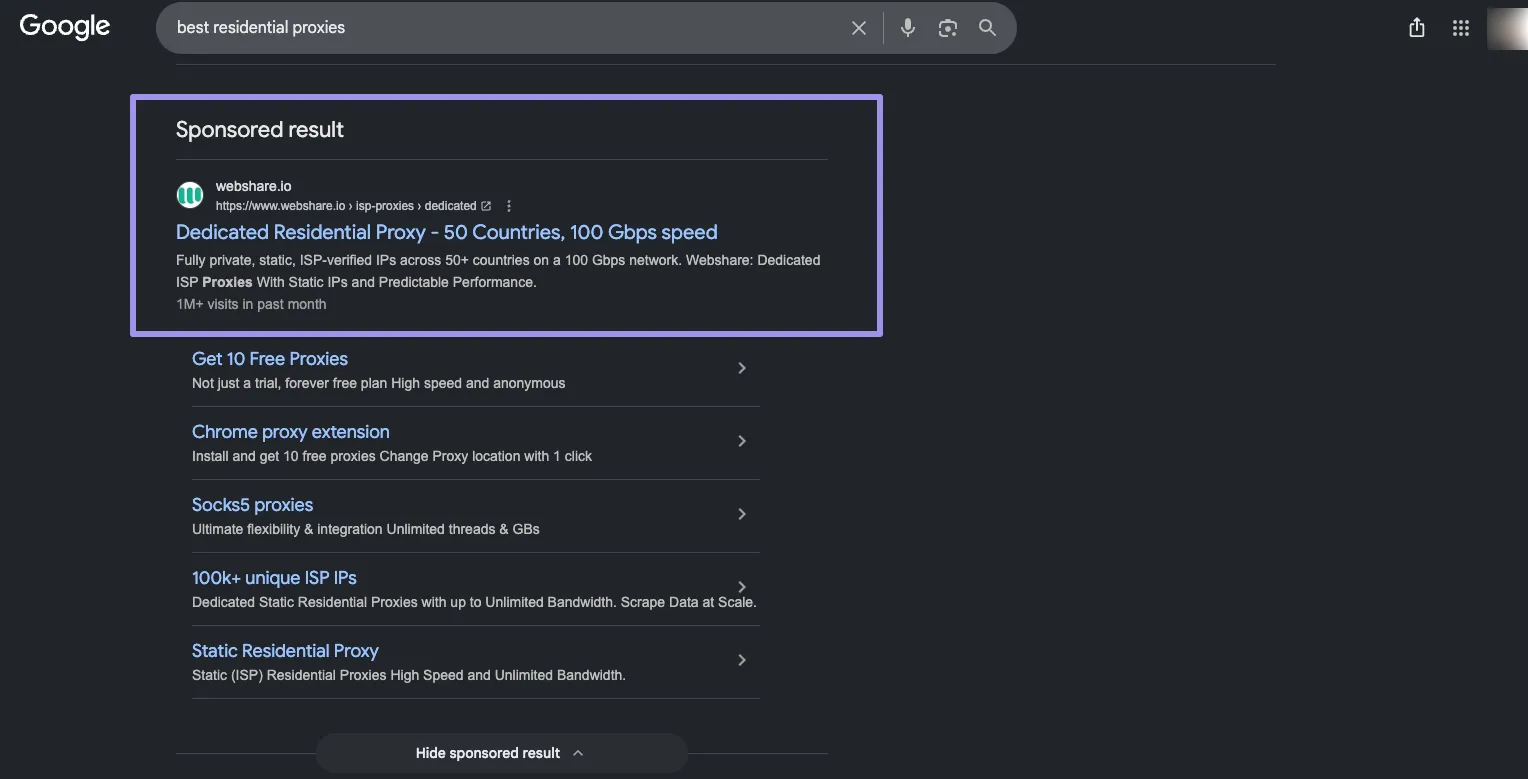The image size is (1528, 779).
Task: Click the external link icon beside URL
Action: coord(486,206)
